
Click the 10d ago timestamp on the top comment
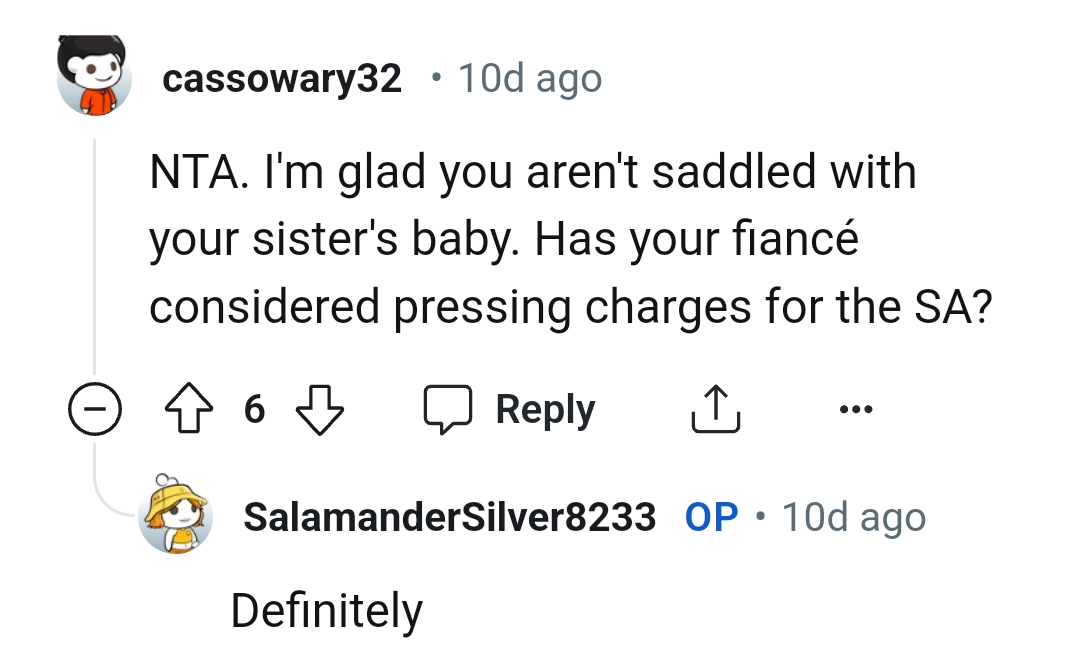click(x=531, y=78)
